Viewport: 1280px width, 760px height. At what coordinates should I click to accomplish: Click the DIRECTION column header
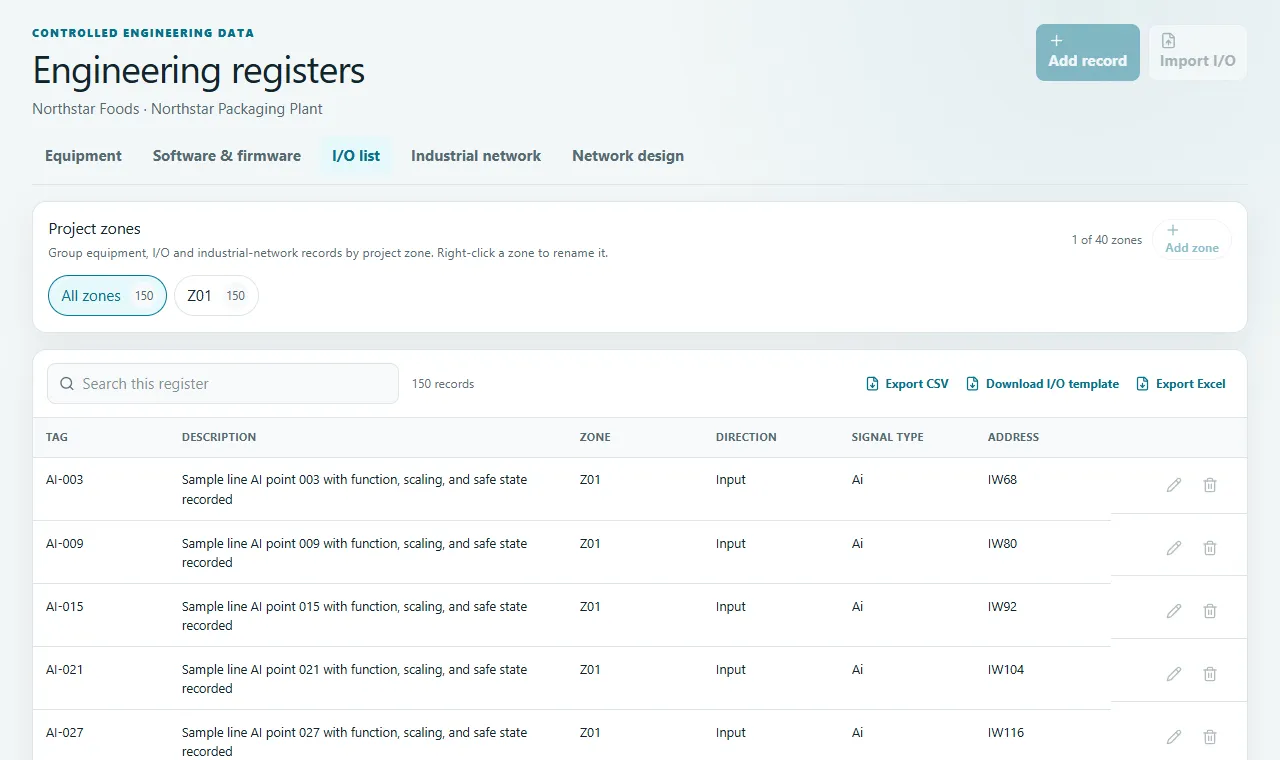point(746,437)
